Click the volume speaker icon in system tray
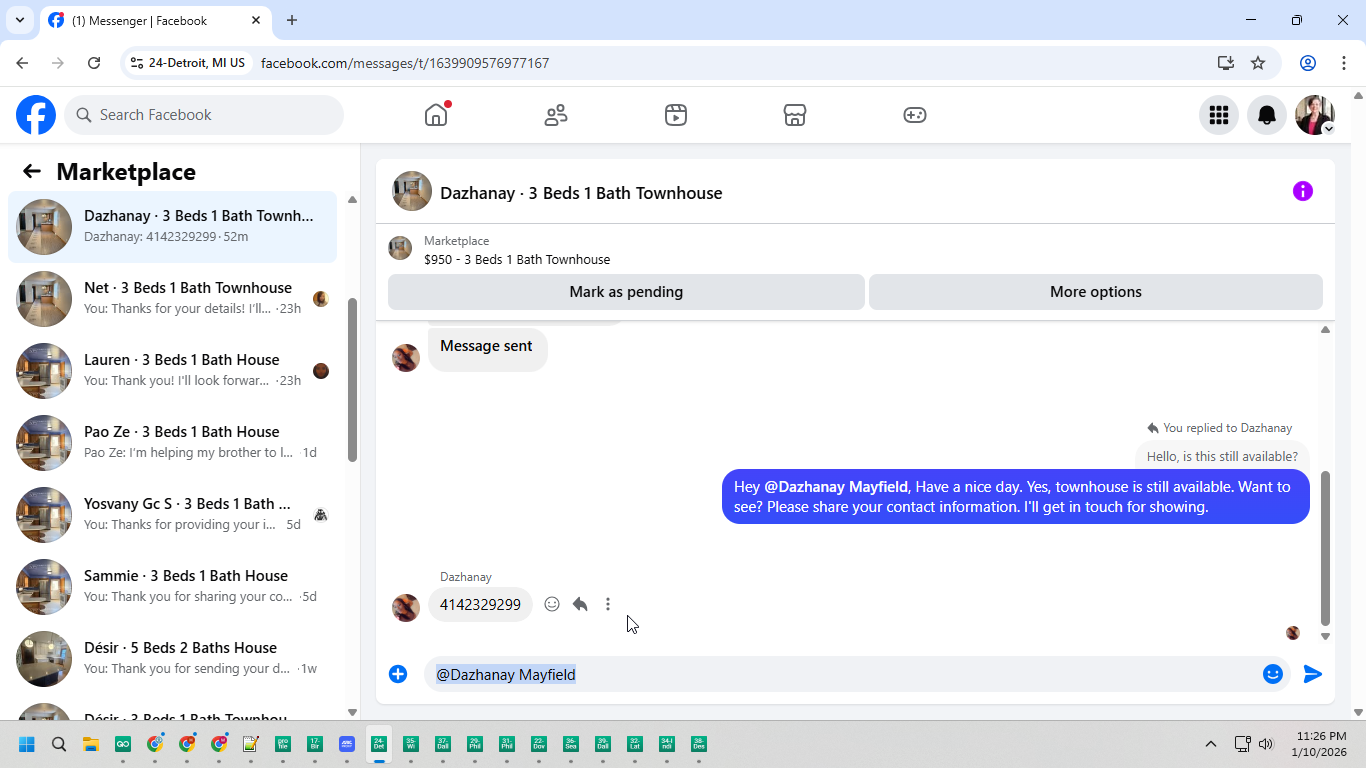 pos(1266,744)
